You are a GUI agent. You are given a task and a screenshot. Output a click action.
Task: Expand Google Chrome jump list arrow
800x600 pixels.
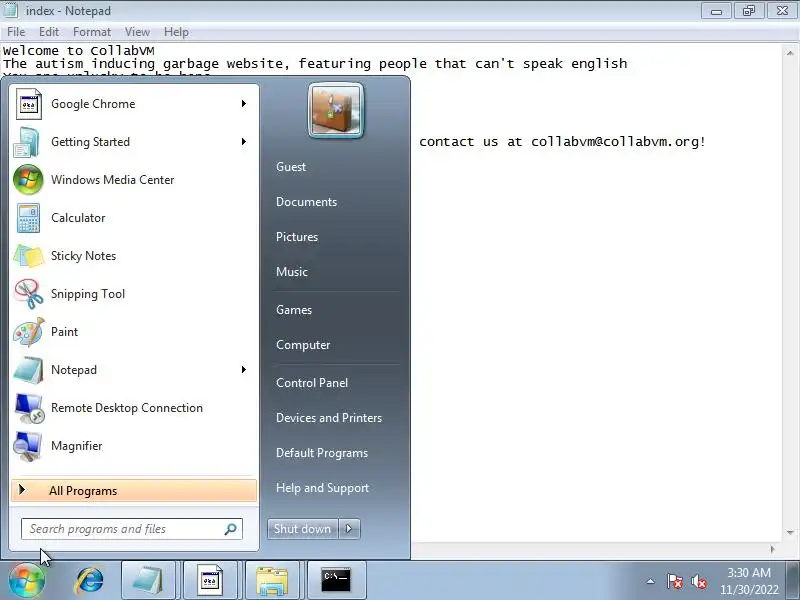pos(244,104)
